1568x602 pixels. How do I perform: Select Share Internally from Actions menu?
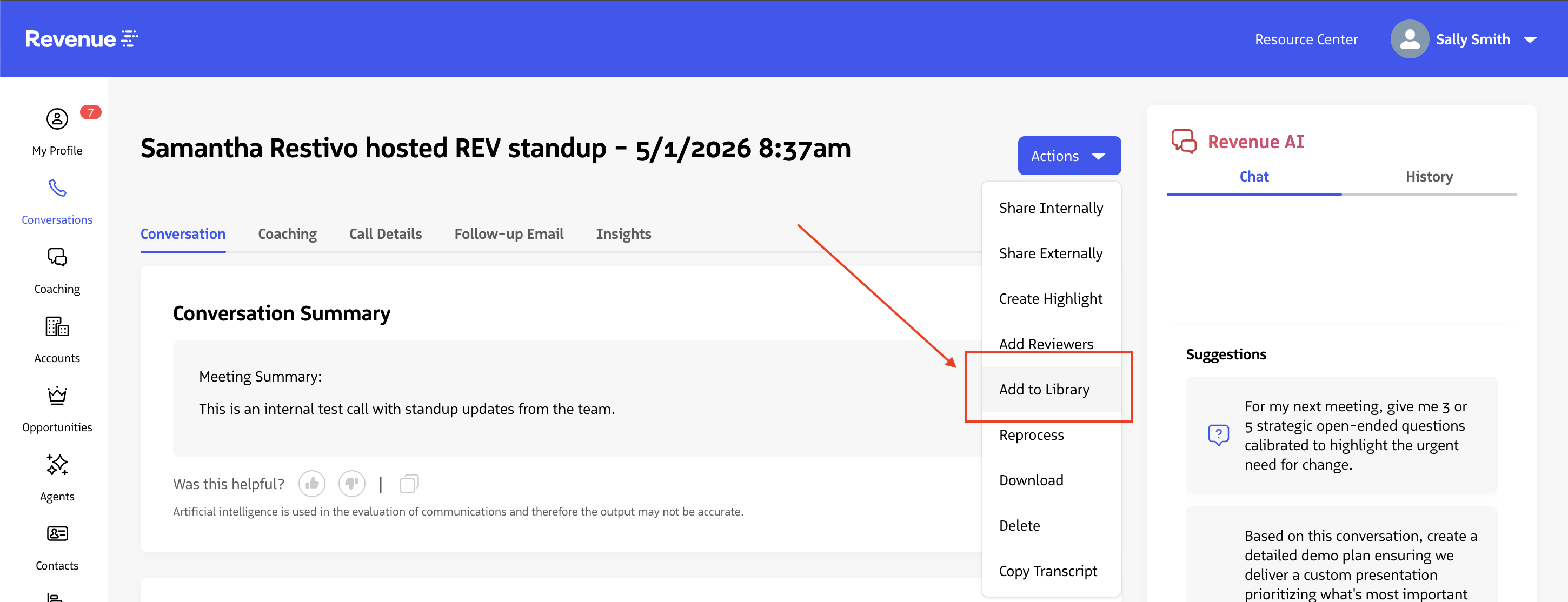point(1051,208)
